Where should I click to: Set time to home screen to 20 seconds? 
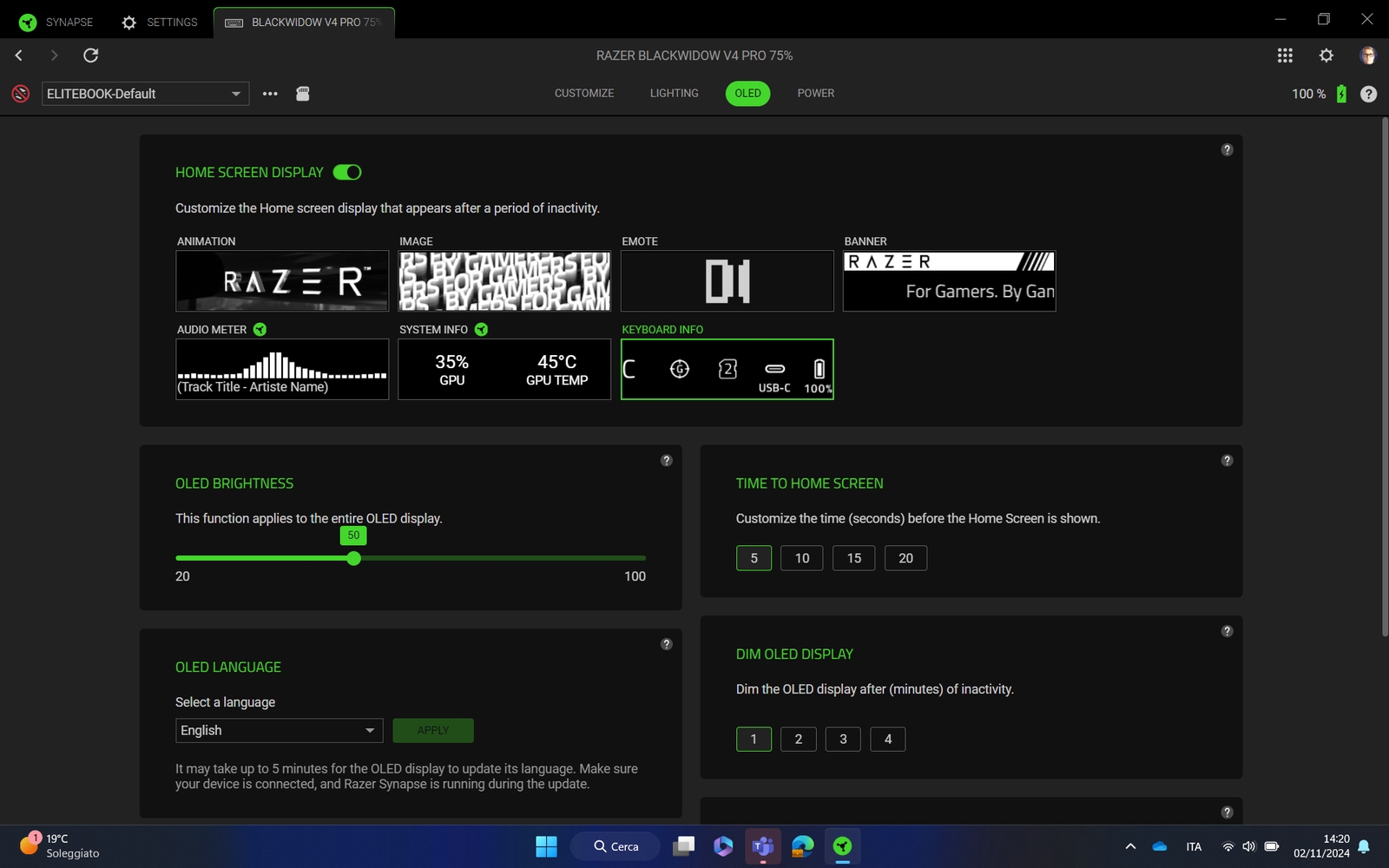[x=905, y=558]
